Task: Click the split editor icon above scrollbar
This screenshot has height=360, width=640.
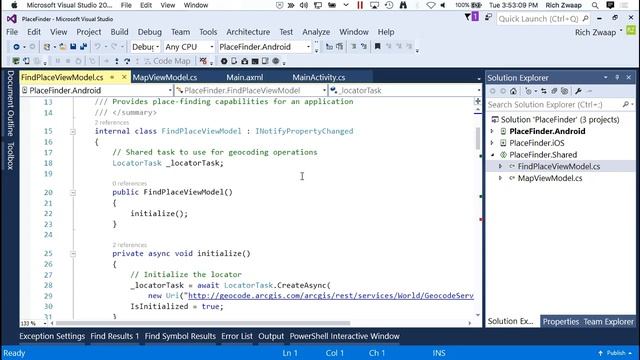Action: [x=478, y=101]
